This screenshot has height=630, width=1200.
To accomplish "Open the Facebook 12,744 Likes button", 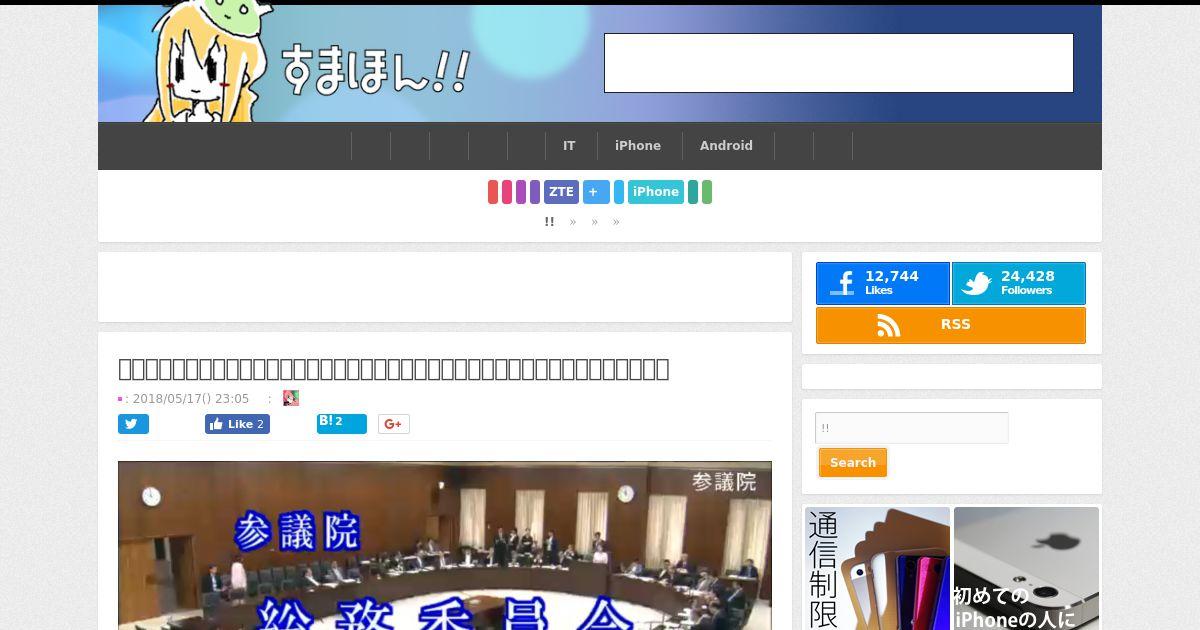I will (x=882, y=284).
